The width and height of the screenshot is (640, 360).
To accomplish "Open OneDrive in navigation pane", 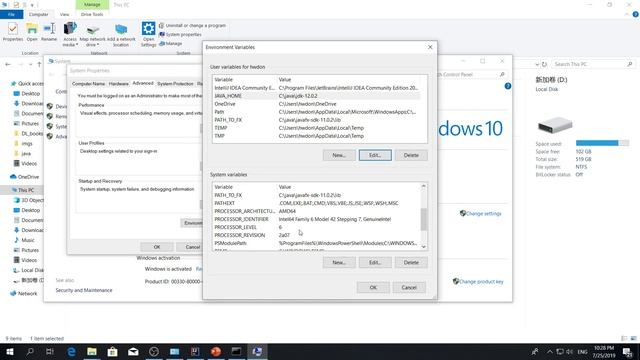I will pos(24,177).
